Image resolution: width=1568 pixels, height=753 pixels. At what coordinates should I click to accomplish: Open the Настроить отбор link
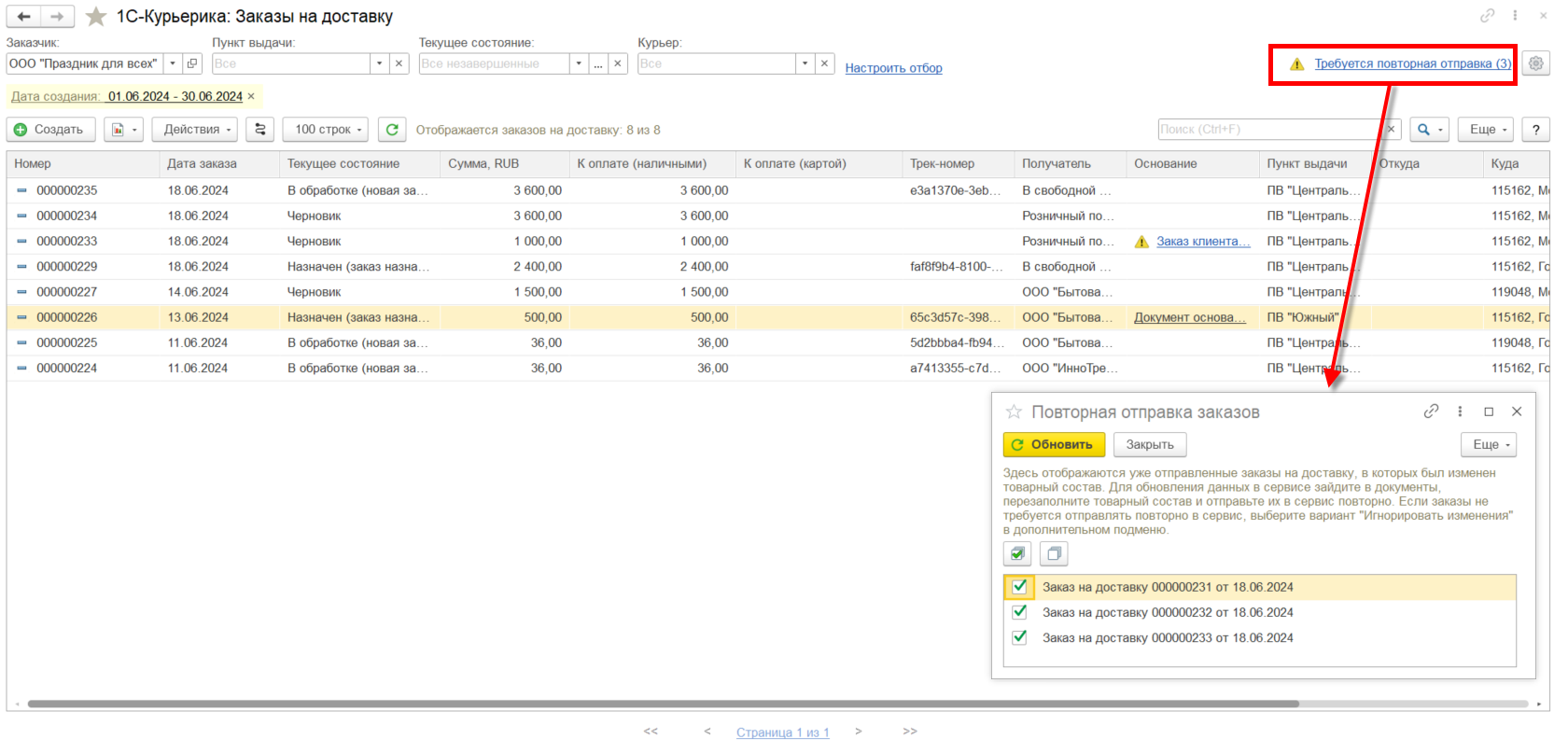pyautogui.click(x=893, y=68)
